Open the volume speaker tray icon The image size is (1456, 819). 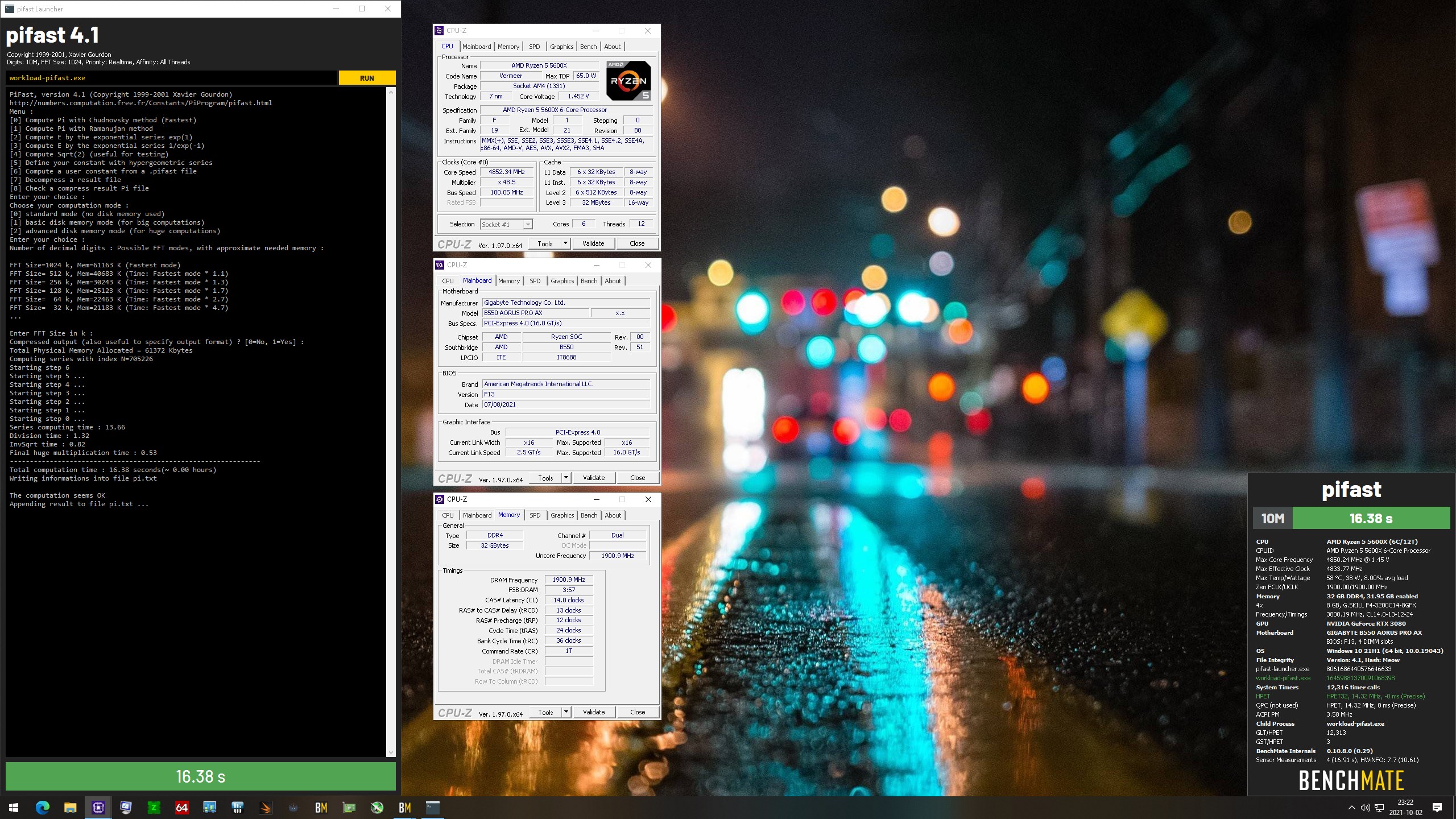pyautogui.click(x=1365, y=808)
